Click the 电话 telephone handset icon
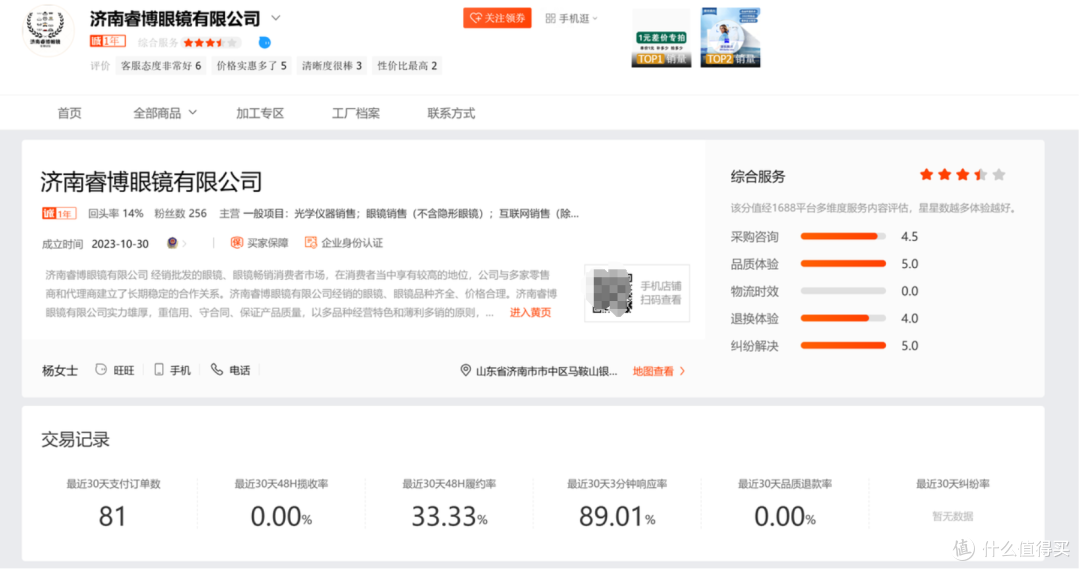The image size is (1080, 571). coord(217,370)
